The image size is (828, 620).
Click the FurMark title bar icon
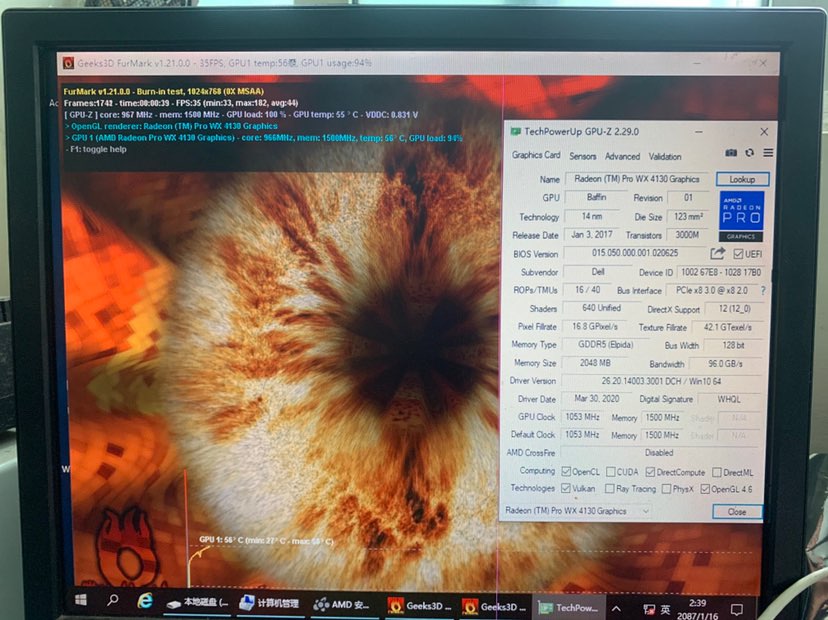tap(68, 63)
